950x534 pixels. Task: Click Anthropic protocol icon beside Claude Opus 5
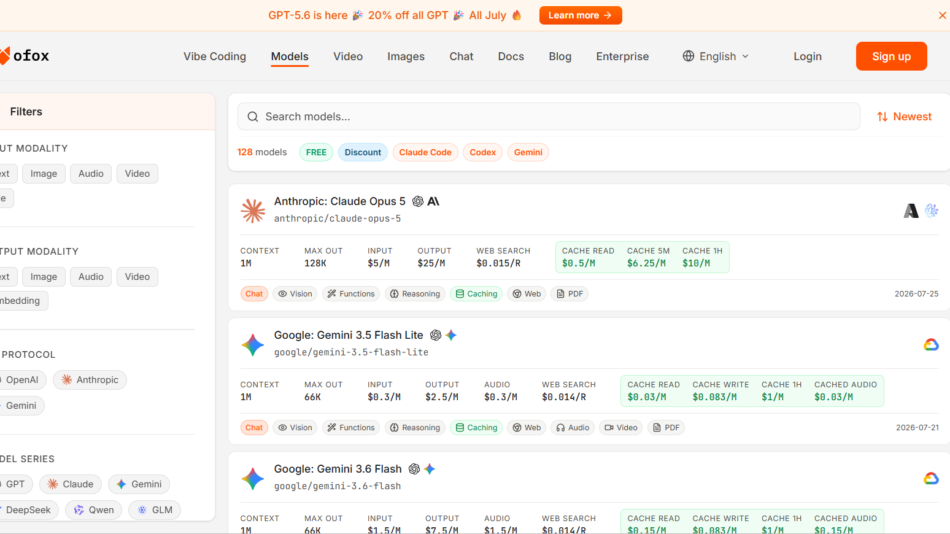(433, 201)
